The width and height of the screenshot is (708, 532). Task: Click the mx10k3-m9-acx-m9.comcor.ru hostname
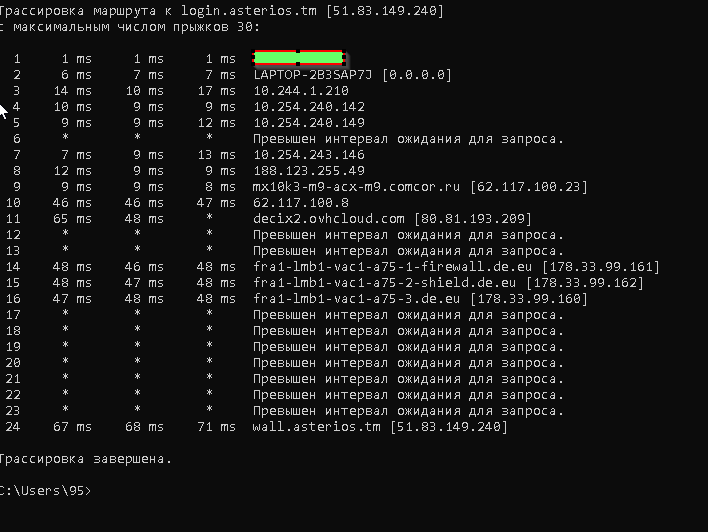tap(356, 187)
